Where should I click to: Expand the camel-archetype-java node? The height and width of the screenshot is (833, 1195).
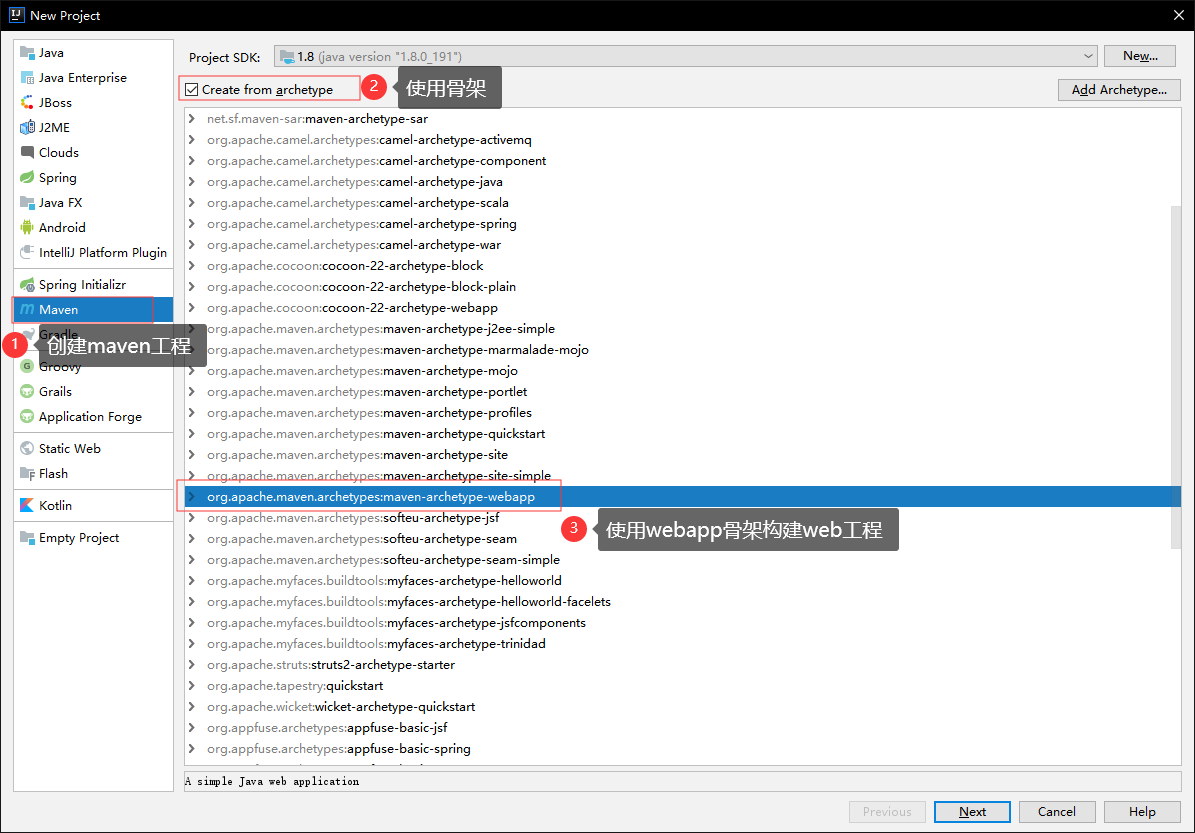click(192, 181)
